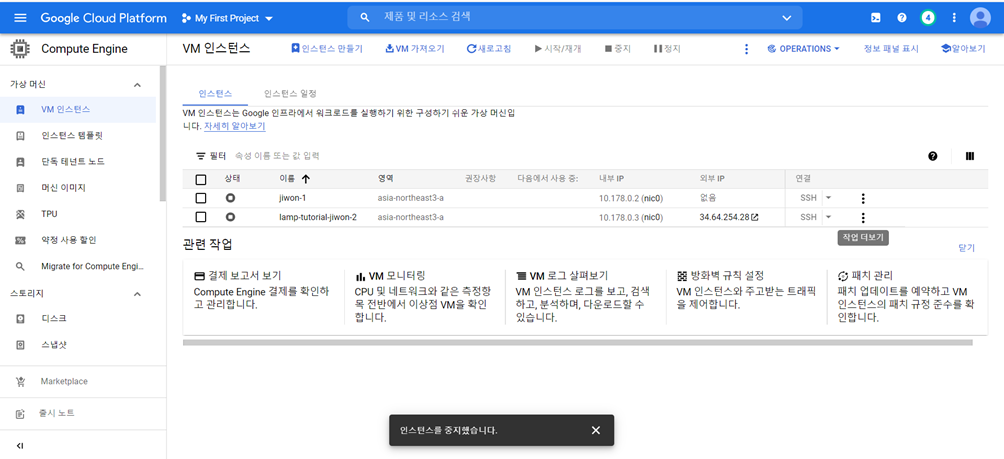Click SSH button for jiwon-1
This screenshot has width=1004, height=459.
pos(809,198)
